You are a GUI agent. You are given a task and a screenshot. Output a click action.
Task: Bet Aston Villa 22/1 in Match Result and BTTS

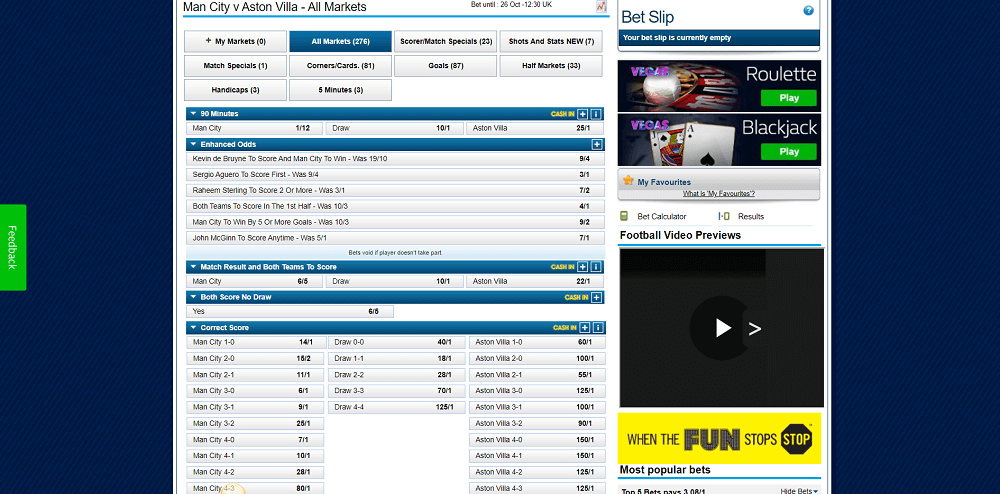pos(534,281)
